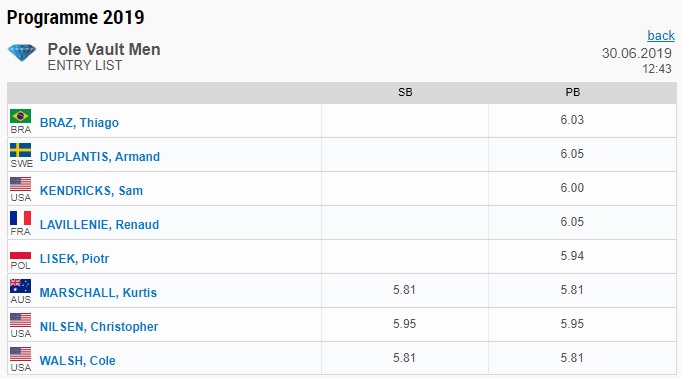Click the USA flag beside Nilsen
This screenshot has width=681, height=379.
pos(20,320)
